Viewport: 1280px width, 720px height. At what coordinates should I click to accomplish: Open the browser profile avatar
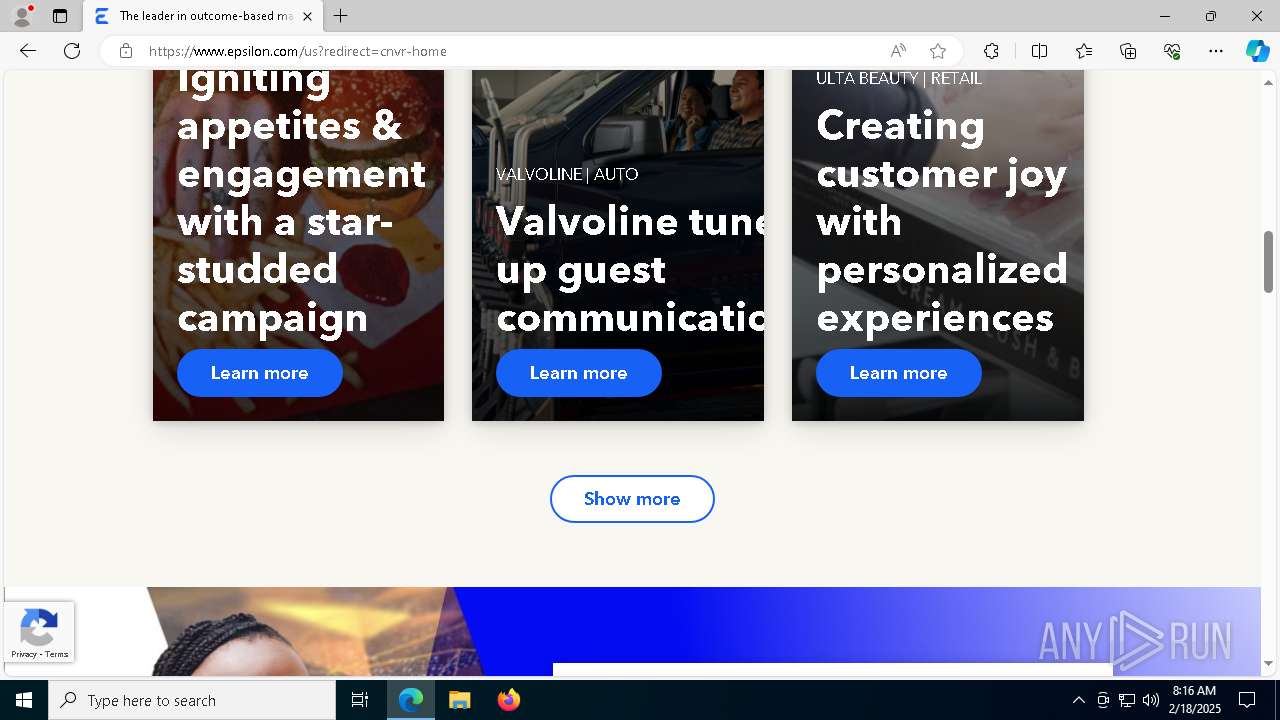tap(21, 16)
